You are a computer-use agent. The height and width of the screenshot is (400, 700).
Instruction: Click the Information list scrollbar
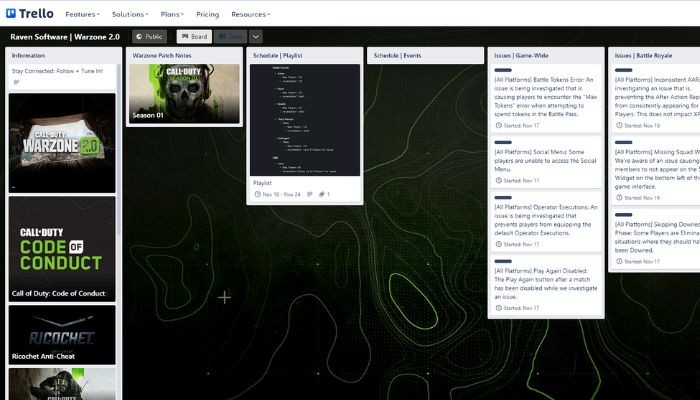(119, 150)
